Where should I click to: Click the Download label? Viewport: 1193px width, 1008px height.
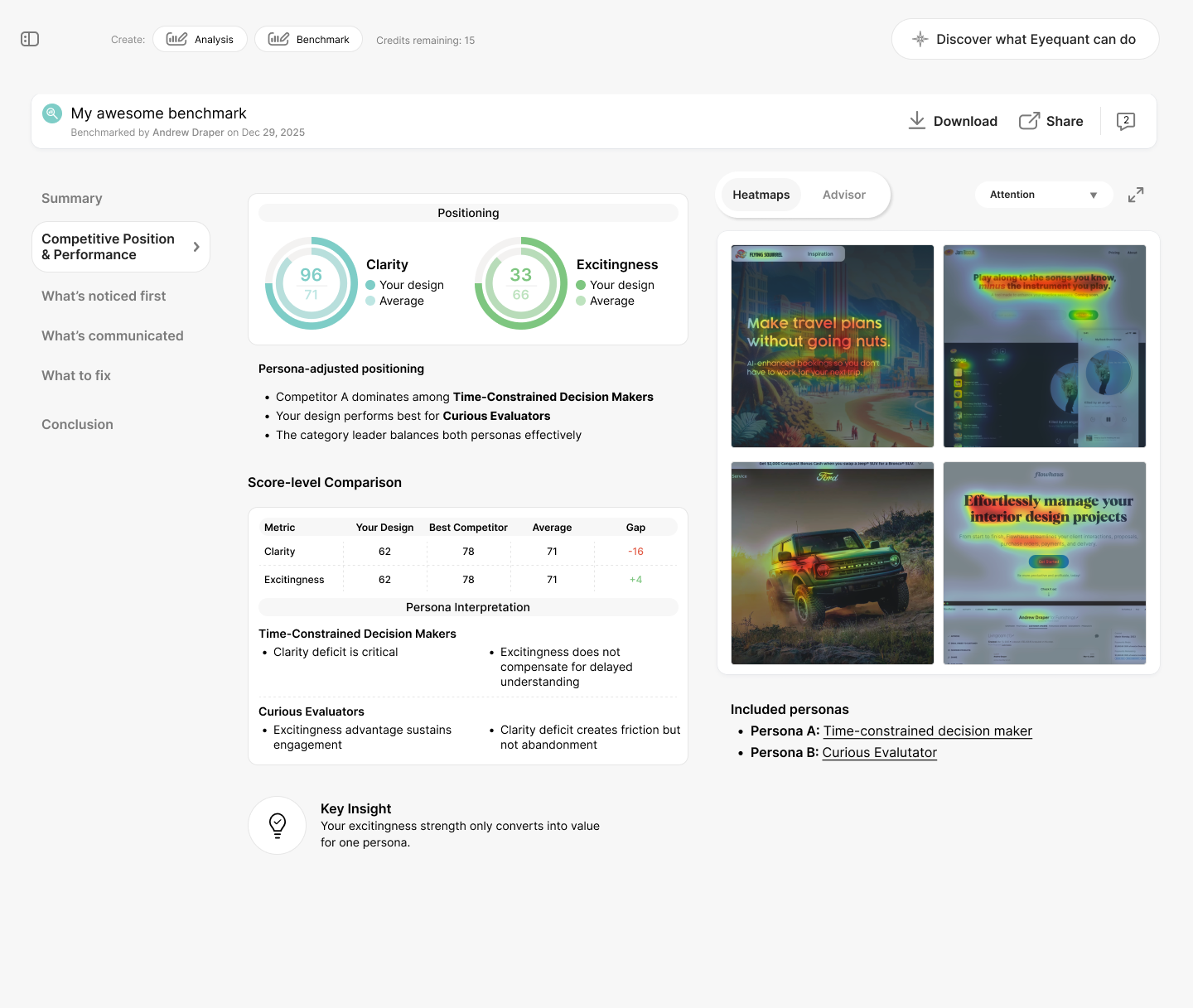(x=965, y=121)
